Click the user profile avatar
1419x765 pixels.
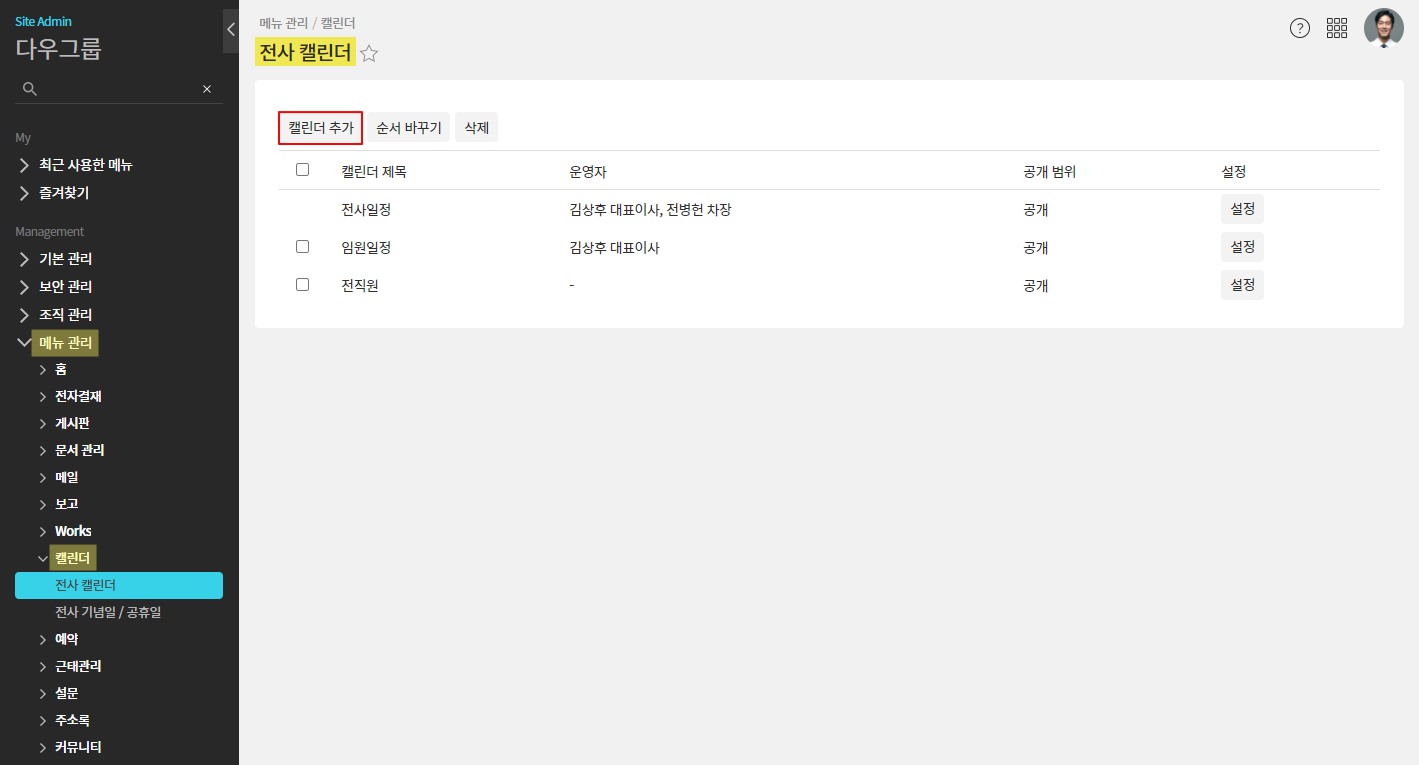click(1383, 28)
